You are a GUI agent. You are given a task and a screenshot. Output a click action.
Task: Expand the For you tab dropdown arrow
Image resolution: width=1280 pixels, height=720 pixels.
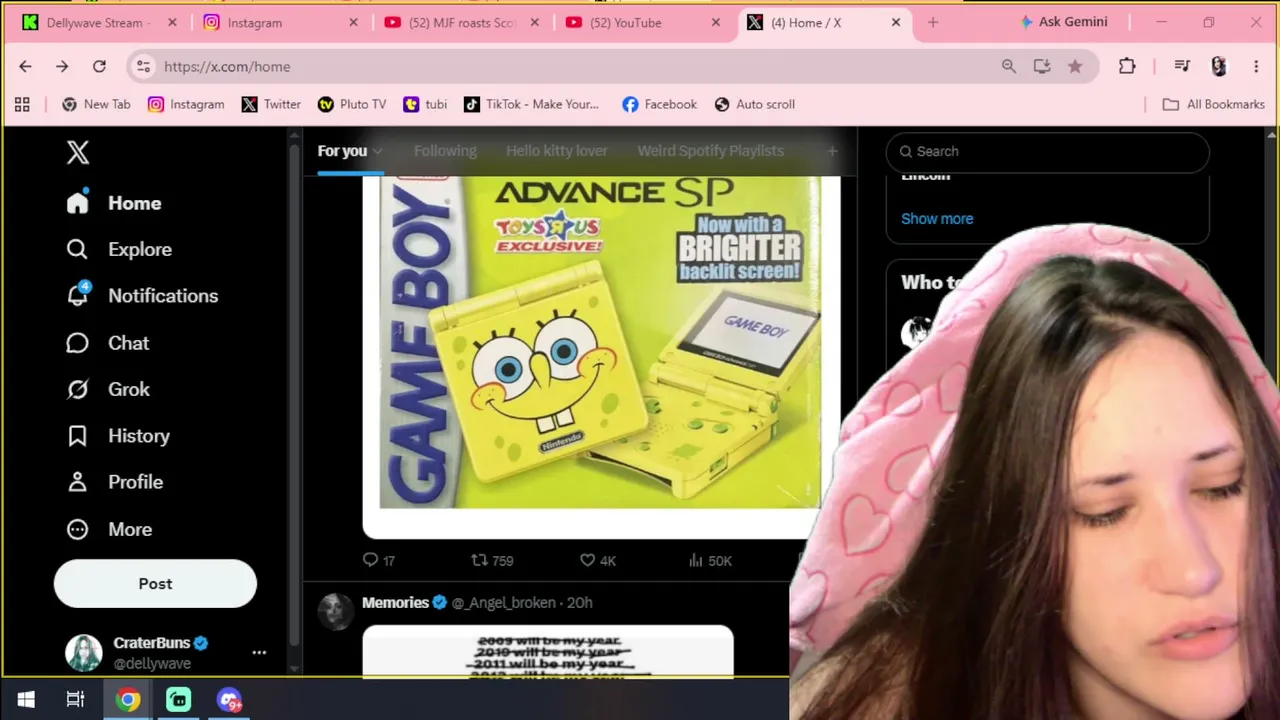[x=377, y=151]
